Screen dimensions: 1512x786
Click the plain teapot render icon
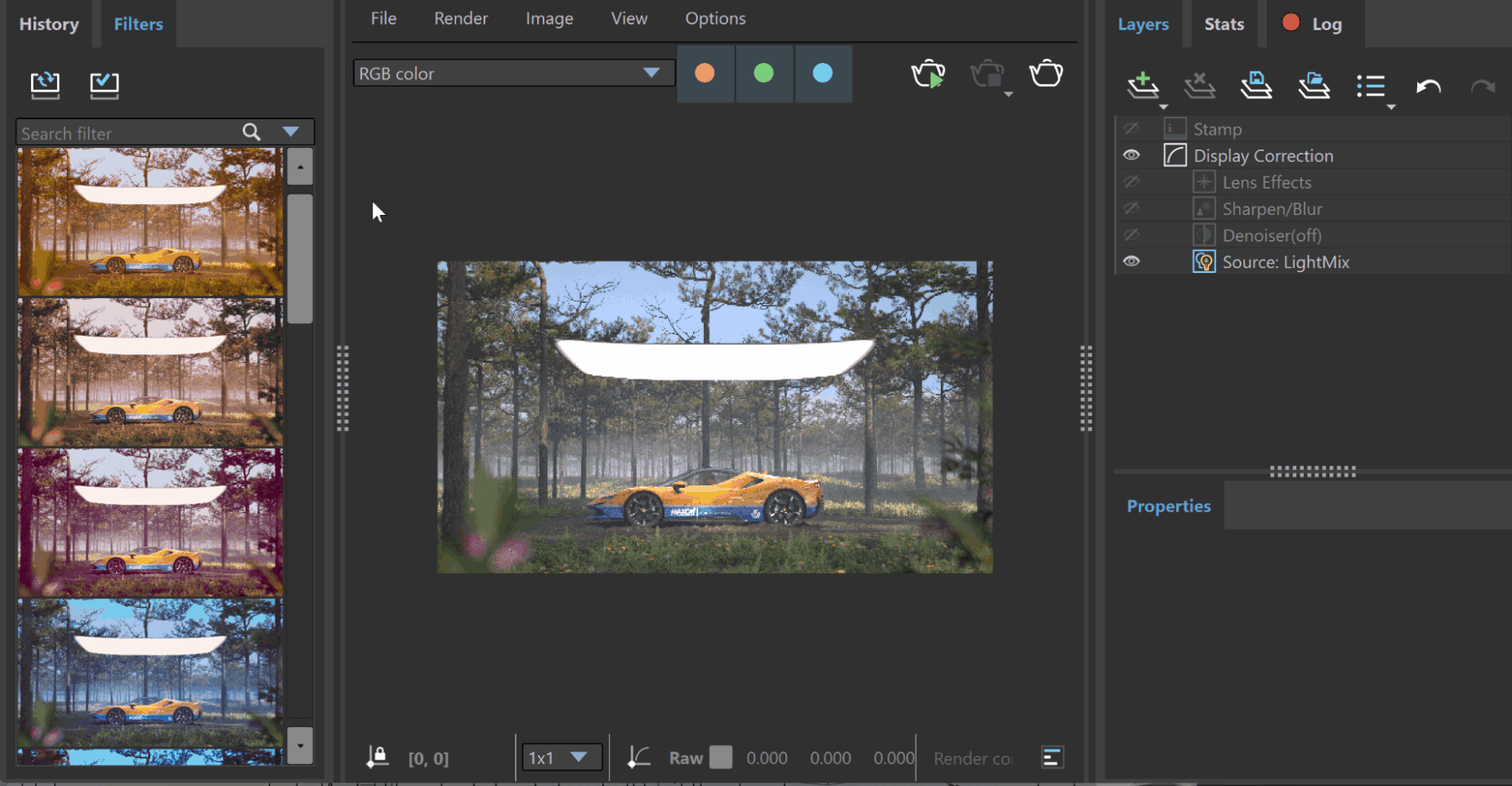(x=1046, y=73)
